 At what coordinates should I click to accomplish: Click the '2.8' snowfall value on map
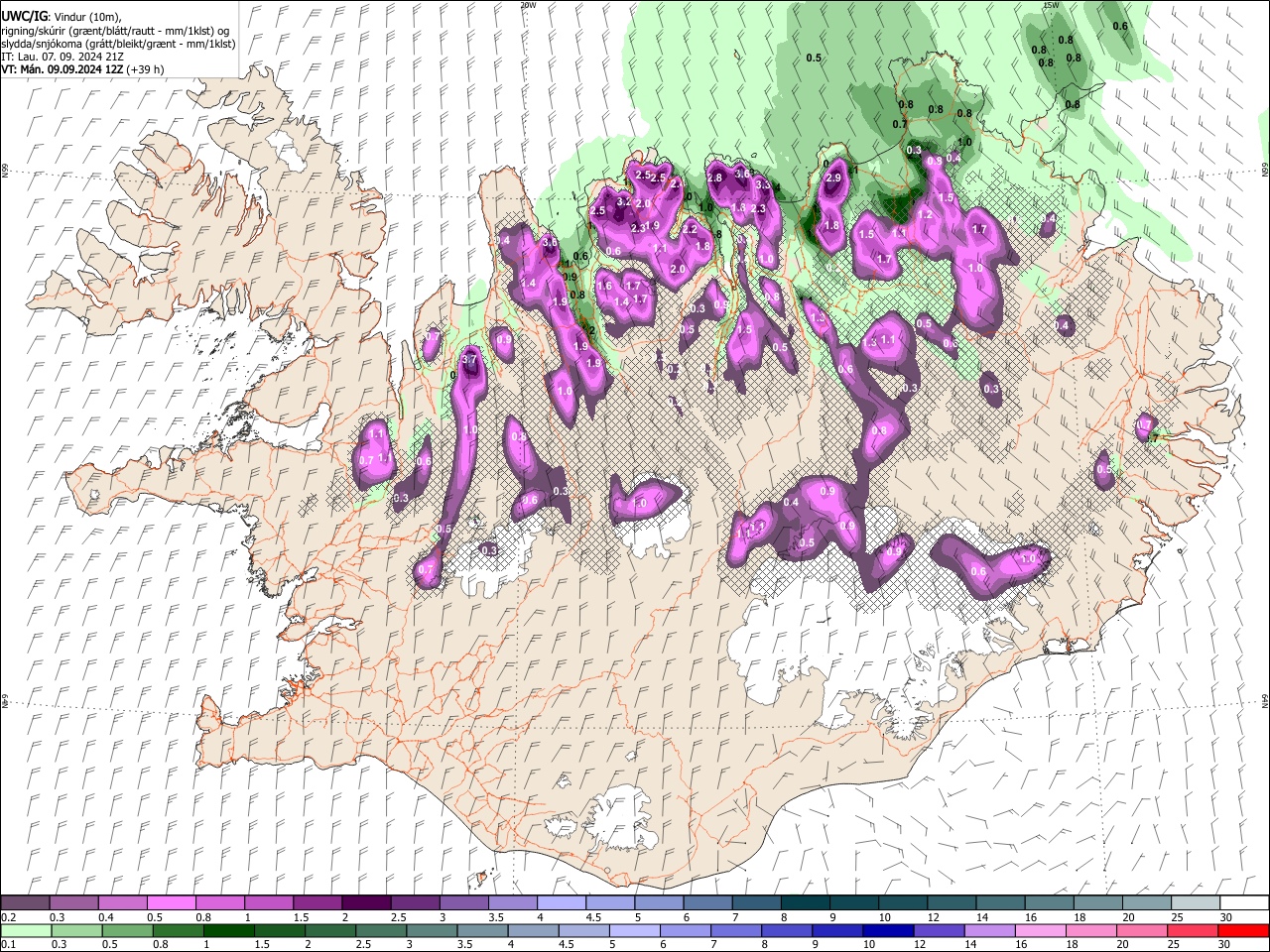tap(714, 178)
